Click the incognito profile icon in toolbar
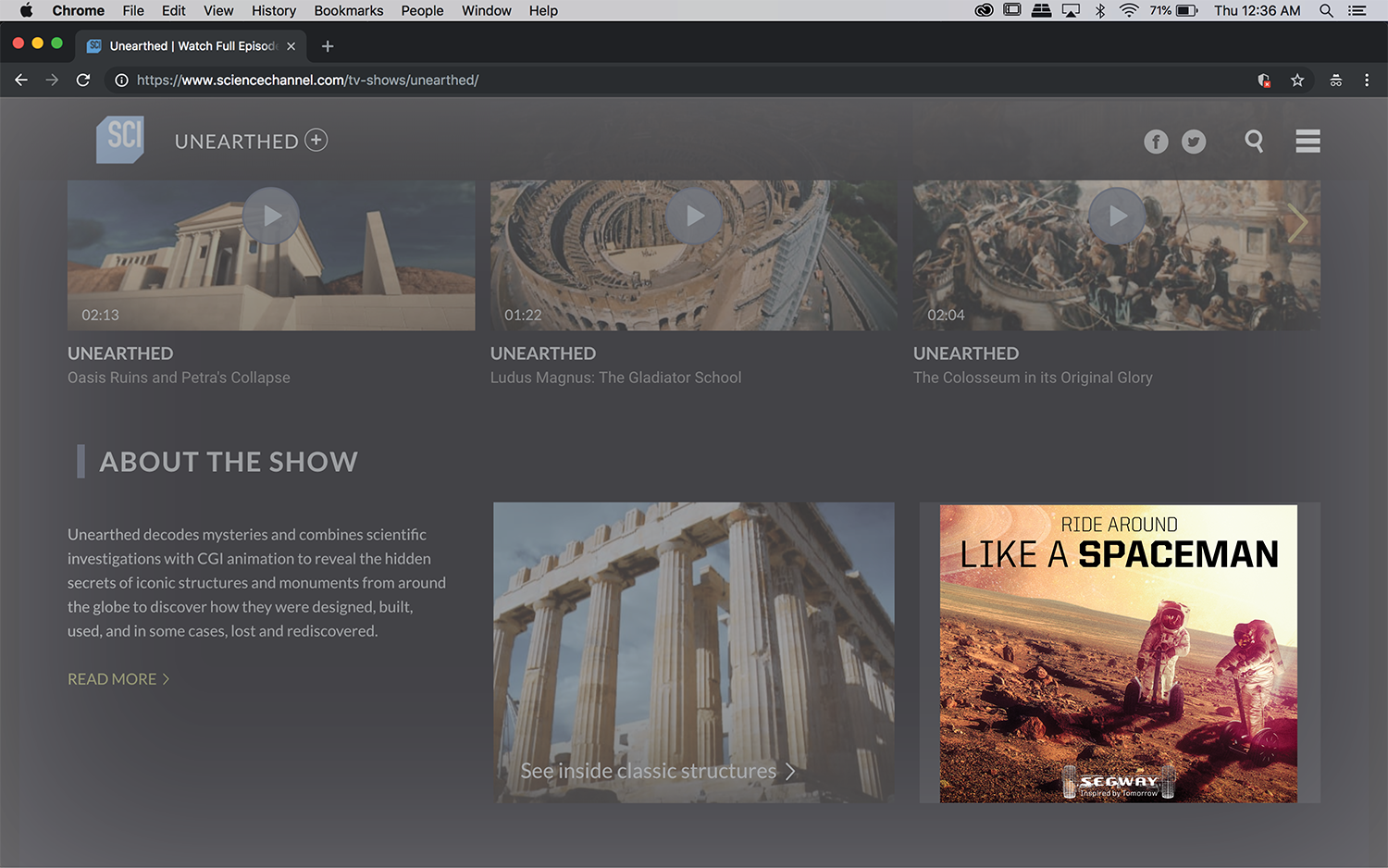 [1336, 81]
